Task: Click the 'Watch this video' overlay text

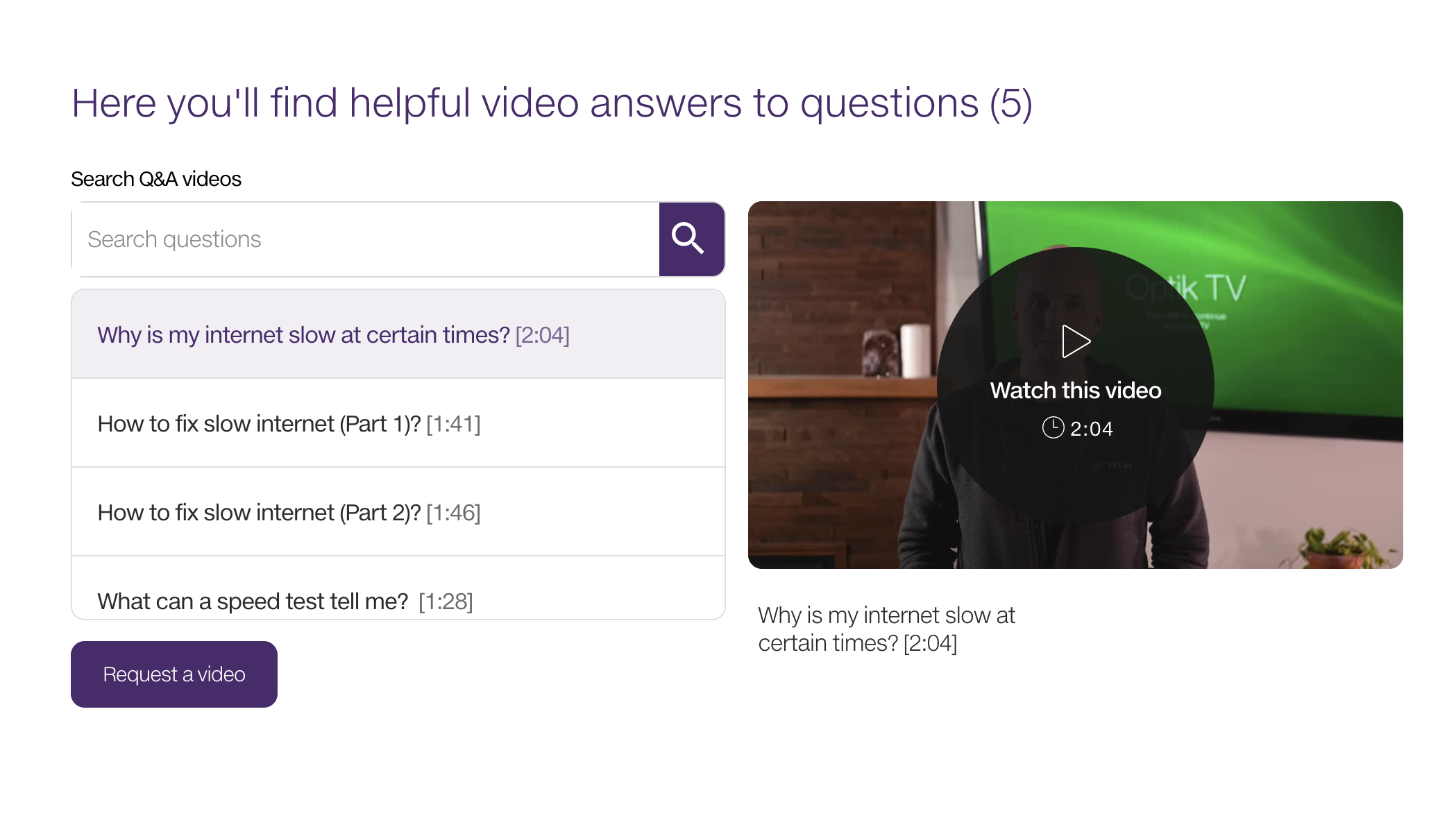Action: click(x=1075, y=391)
